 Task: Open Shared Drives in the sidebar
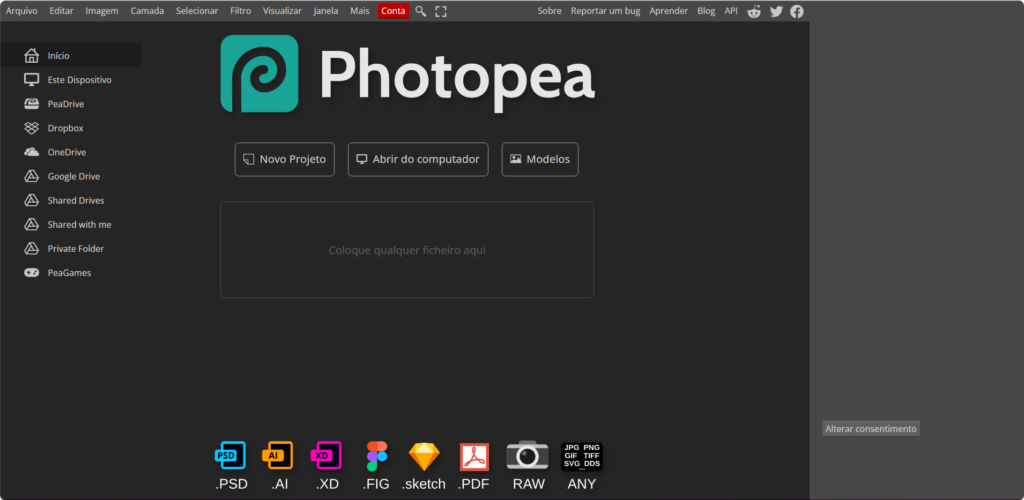click(71, 200)
